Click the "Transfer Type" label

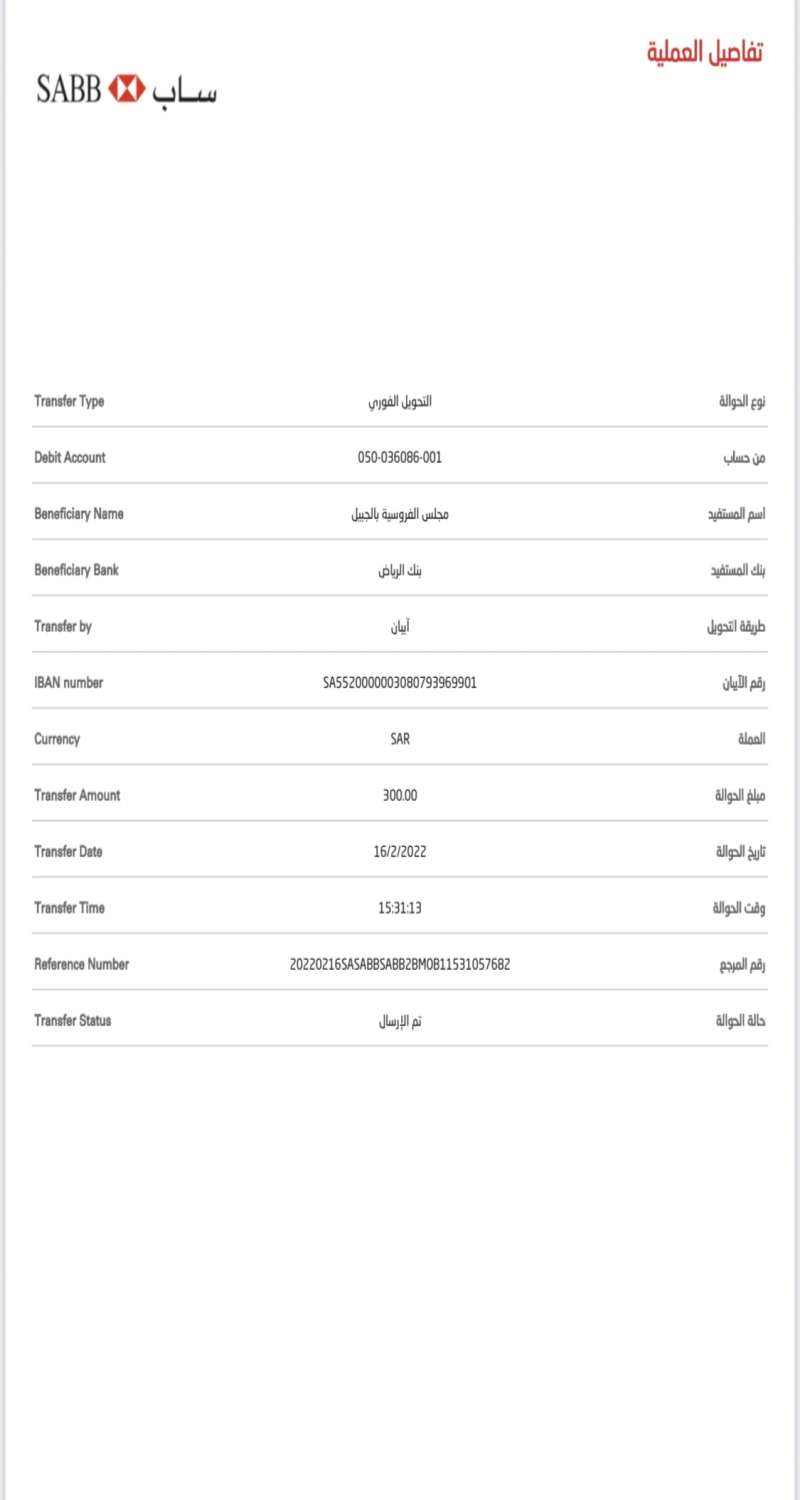click(x=69, y=401)
